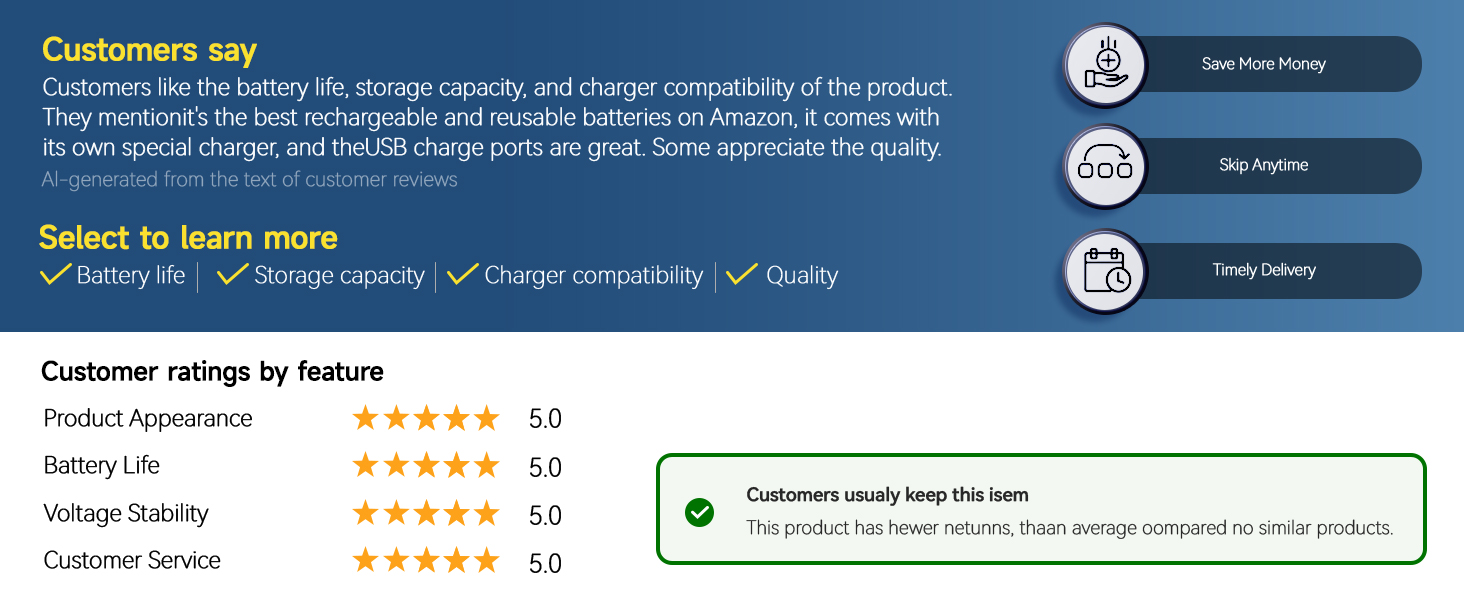Screen dimensions: 1464x600
Task: Click the Customers usually keep this item banner
Action: click(1040, 509)
